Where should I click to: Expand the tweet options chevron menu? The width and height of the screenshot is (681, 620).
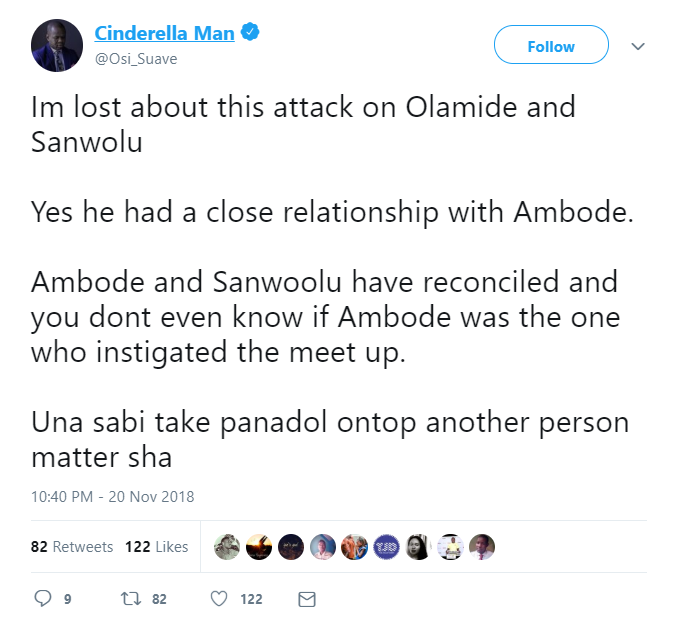pos(639,46)
